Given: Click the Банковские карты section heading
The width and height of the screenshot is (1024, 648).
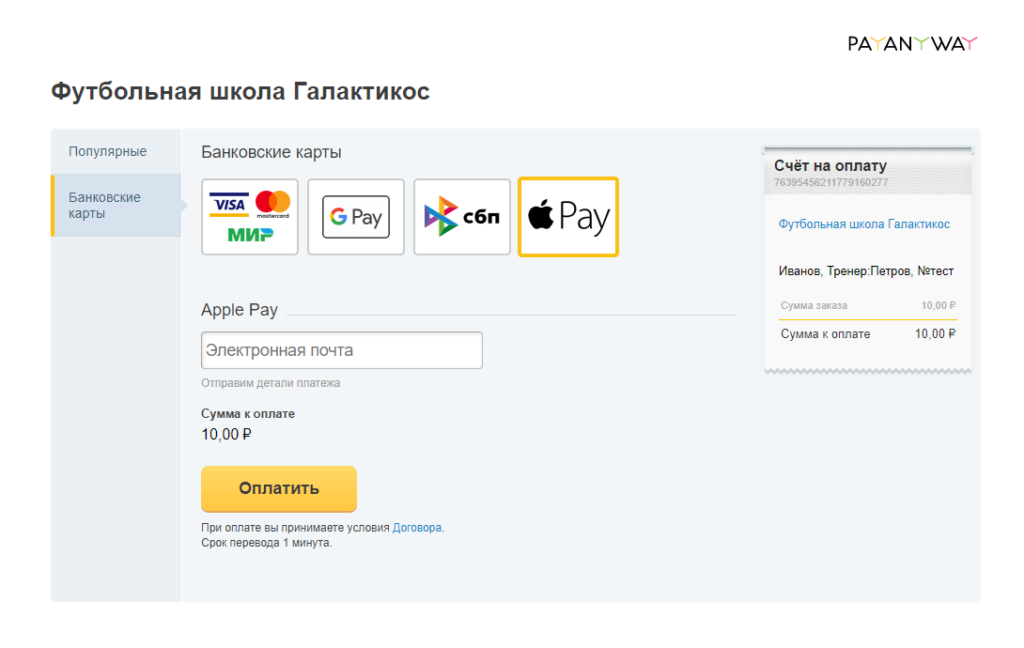Looking at the screenshot, I should tap(271, 152).
